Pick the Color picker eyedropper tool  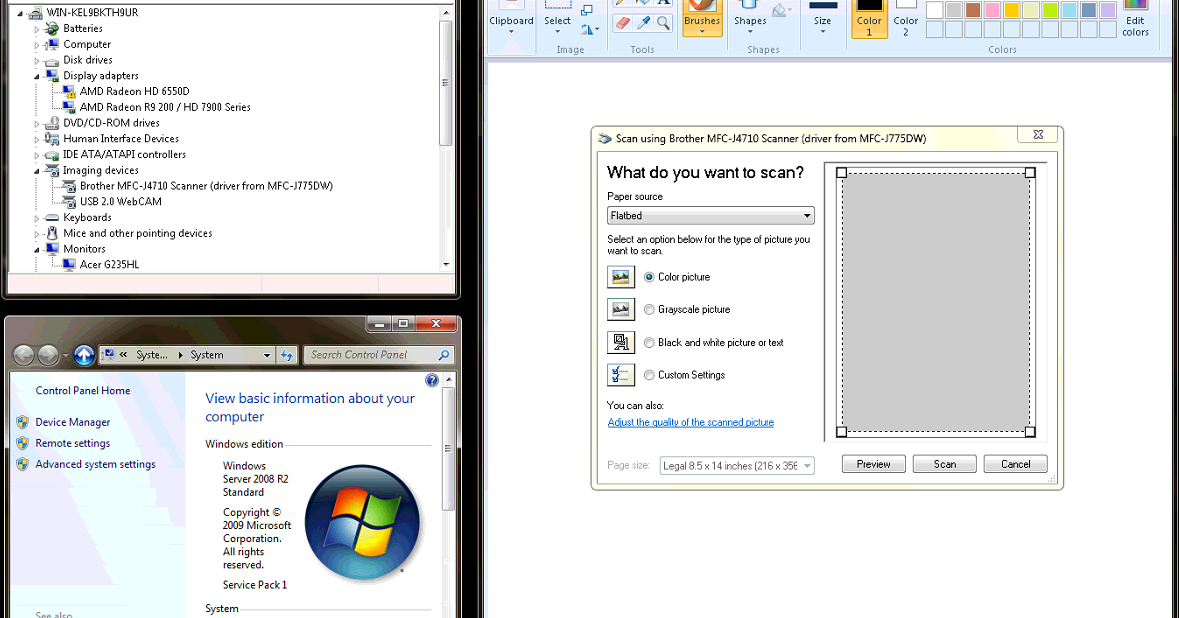point(643,23)
